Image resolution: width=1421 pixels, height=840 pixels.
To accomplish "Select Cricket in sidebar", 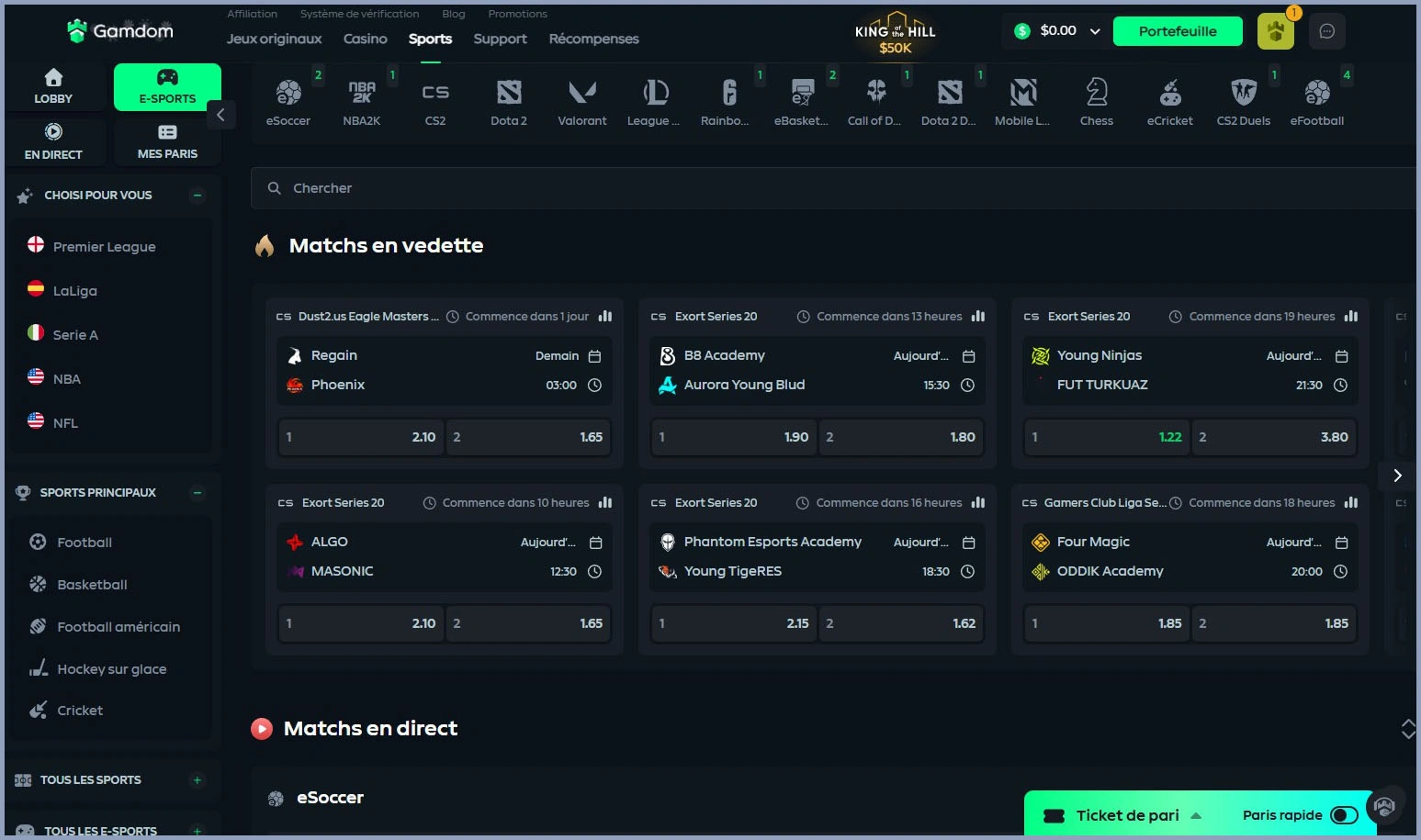I will [80, 710].
